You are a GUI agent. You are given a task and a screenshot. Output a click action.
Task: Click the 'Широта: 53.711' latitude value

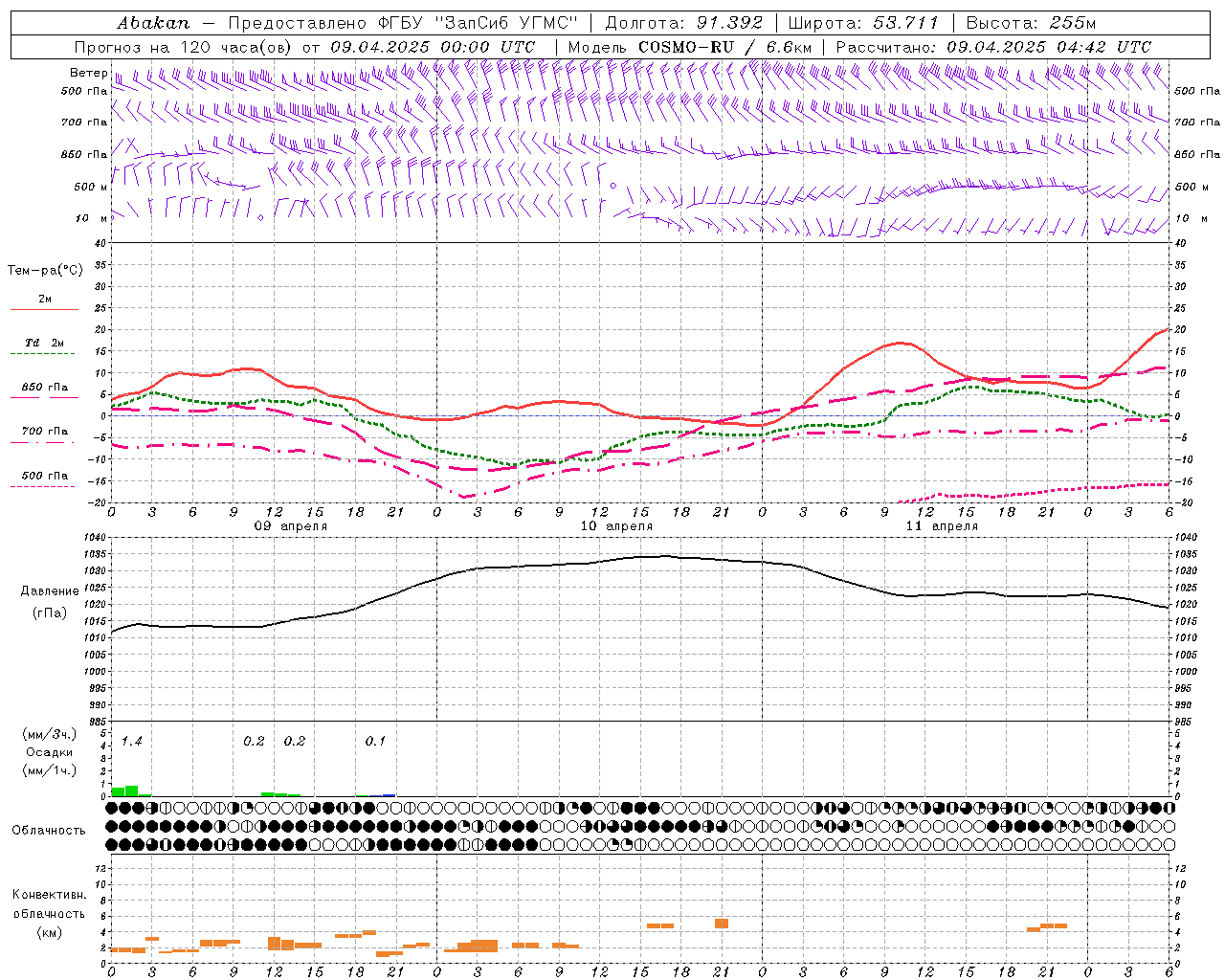tap(863, 23)
